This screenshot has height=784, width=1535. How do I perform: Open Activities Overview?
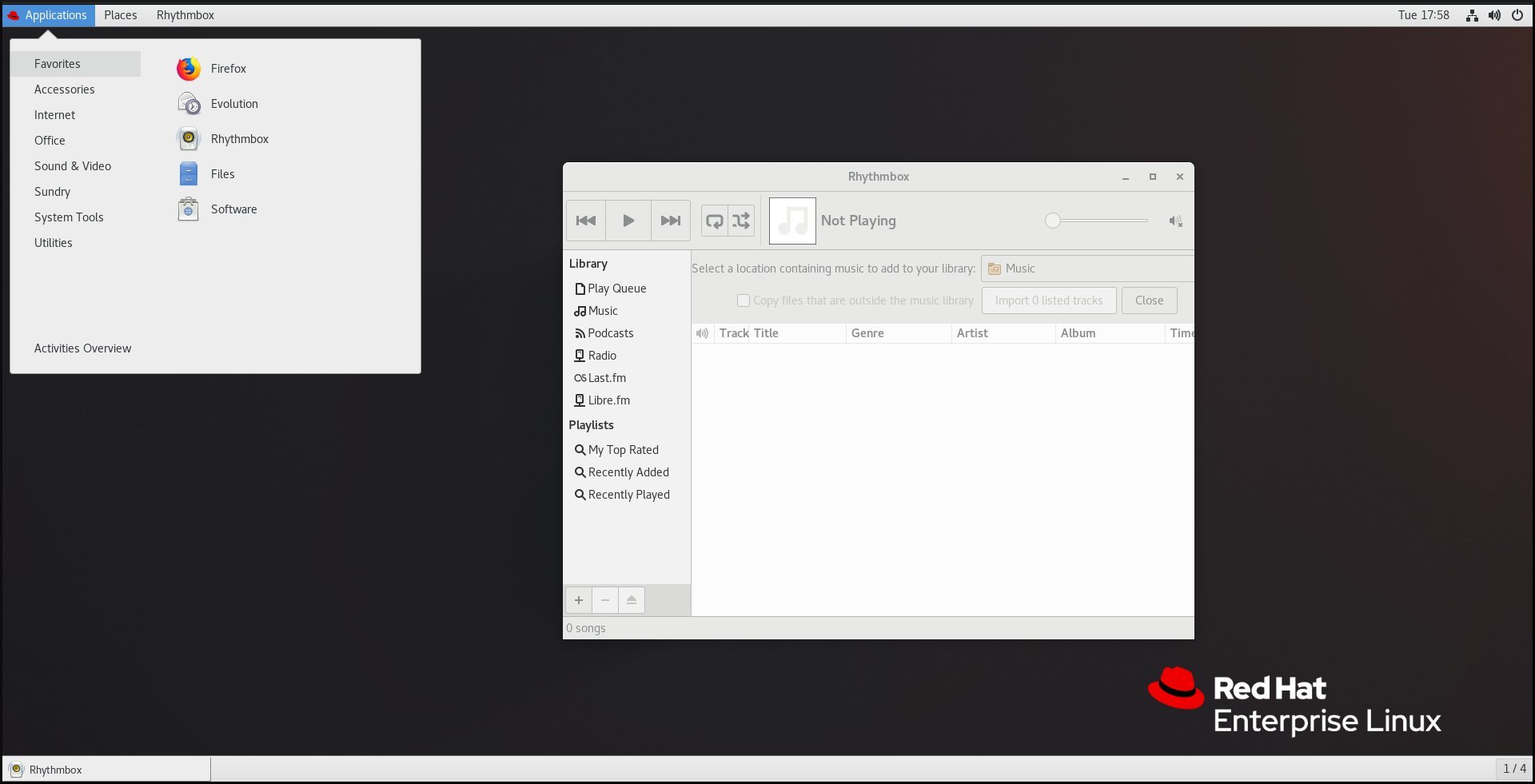(83, 348)
